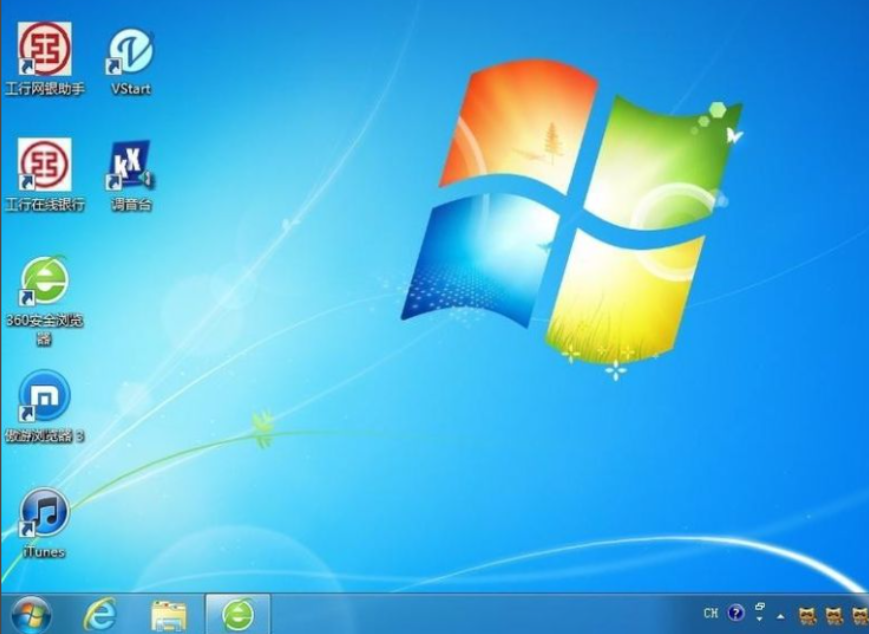Open the language bar help button
This screenshot has height=634, width=869.
click(x=736, y=613)
